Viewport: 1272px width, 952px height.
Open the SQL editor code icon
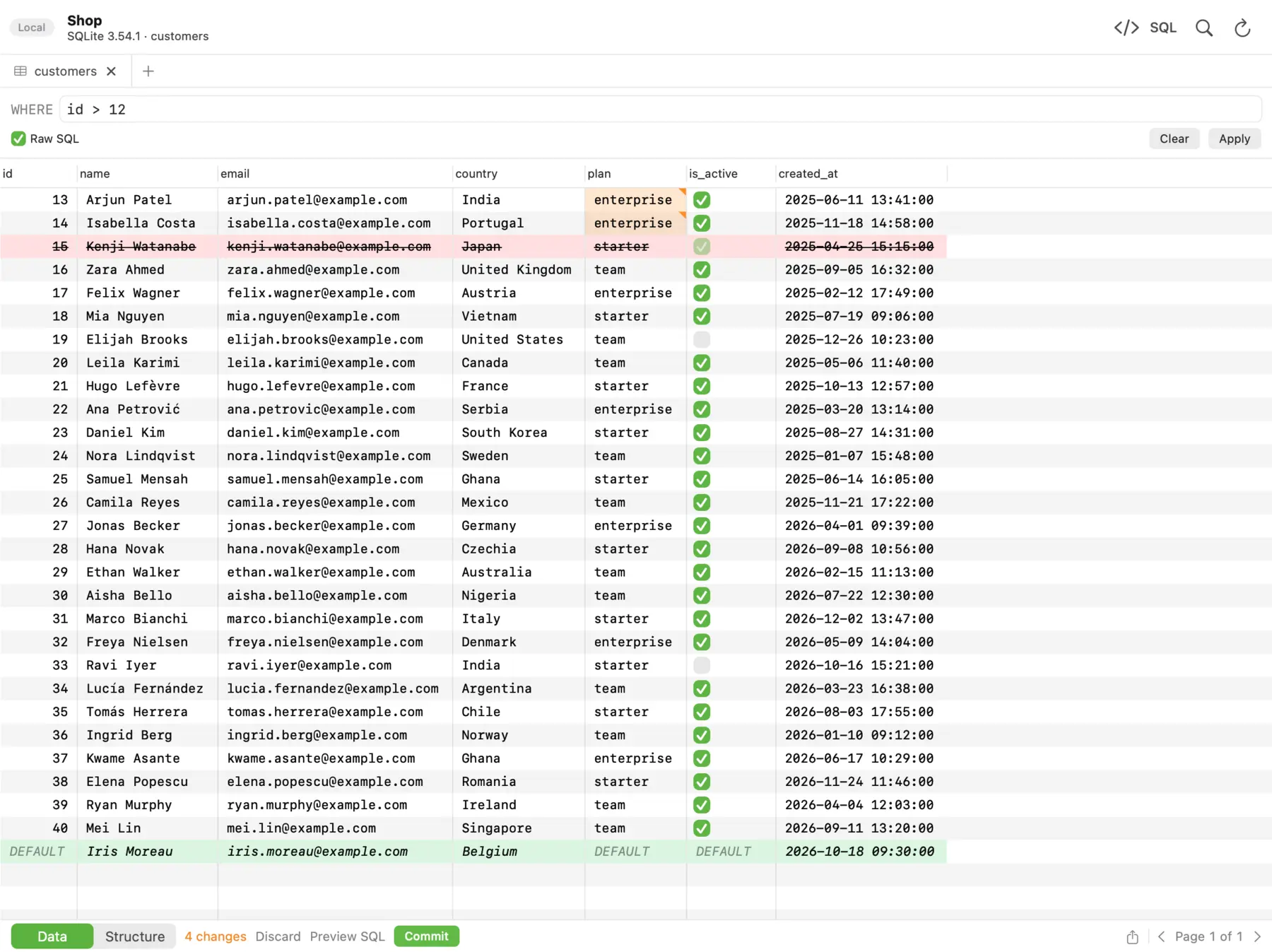(x=1126, y=28)
